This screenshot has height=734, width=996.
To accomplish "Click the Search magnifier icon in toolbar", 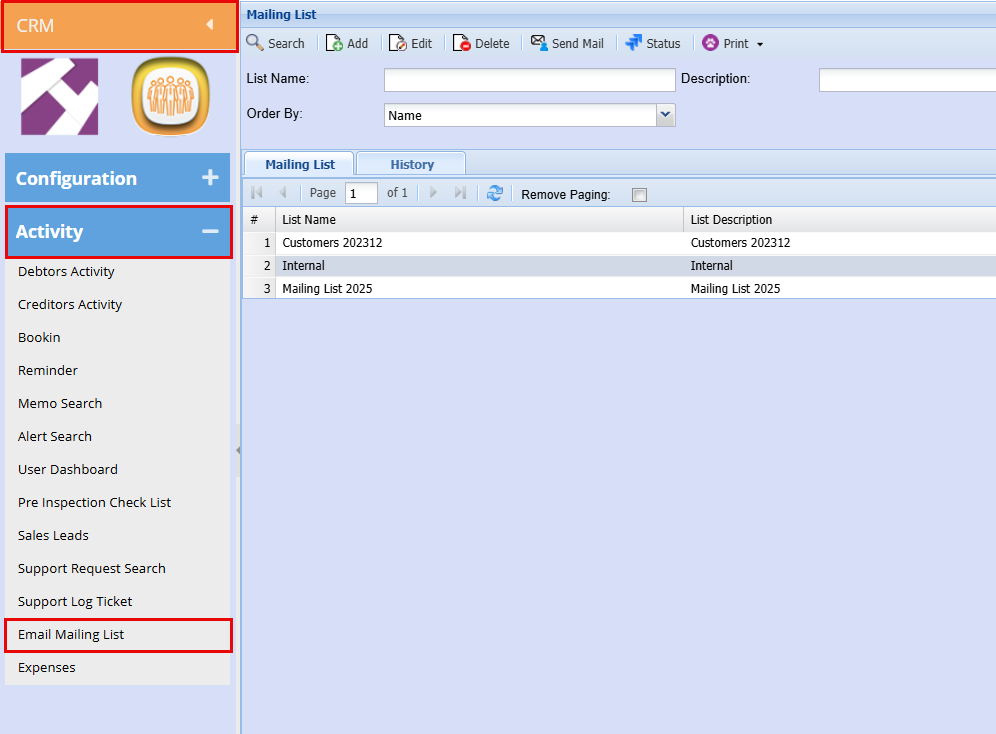I will click(256, 43).
